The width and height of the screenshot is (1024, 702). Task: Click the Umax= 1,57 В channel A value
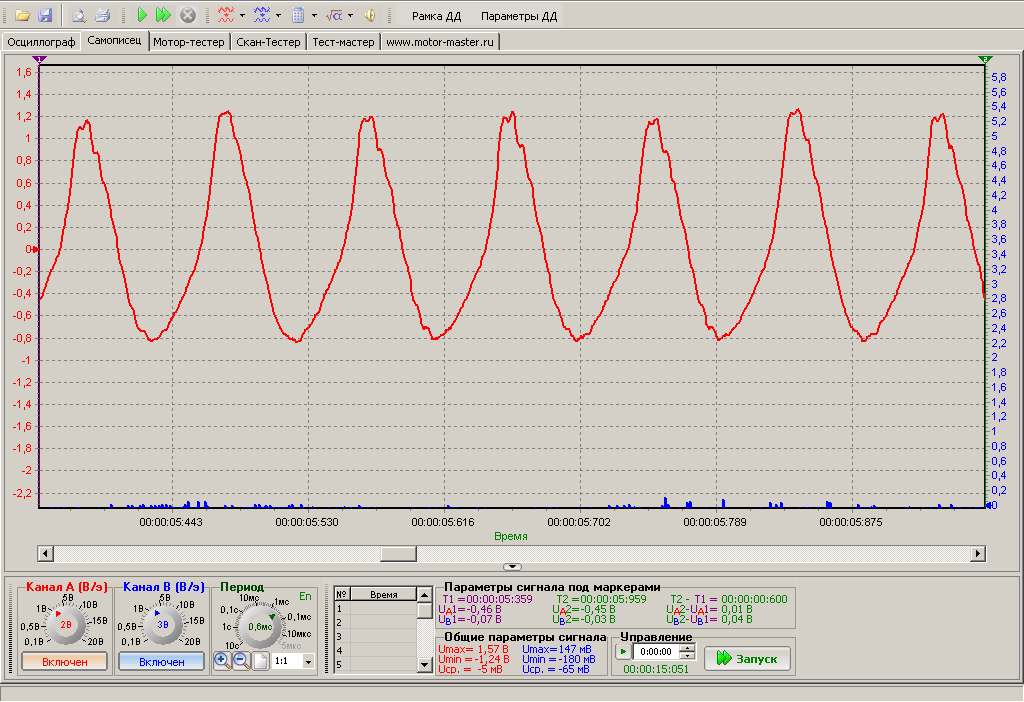[x=473, y=649]
